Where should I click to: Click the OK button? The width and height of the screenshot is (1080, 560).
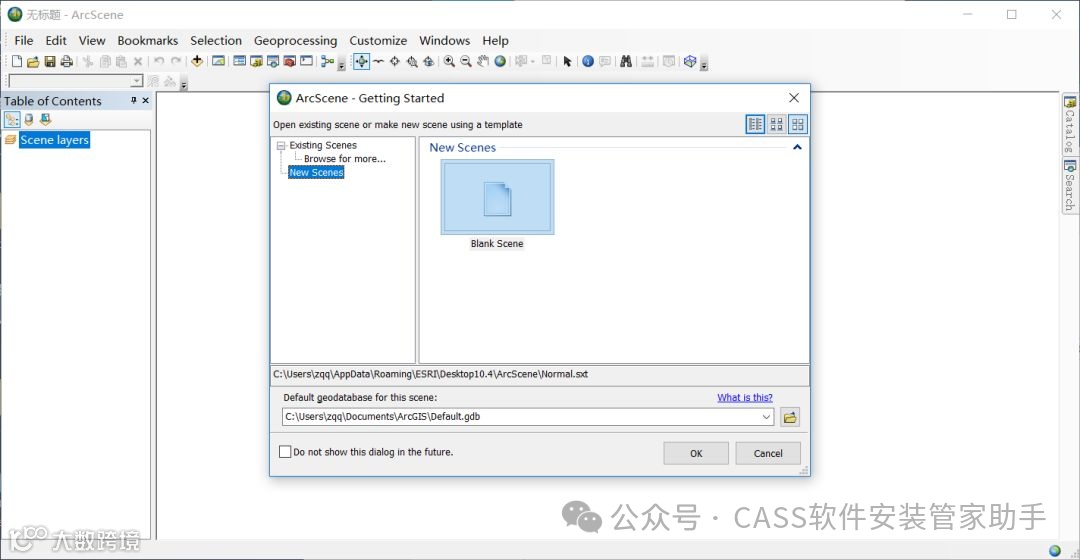[696, 453]
